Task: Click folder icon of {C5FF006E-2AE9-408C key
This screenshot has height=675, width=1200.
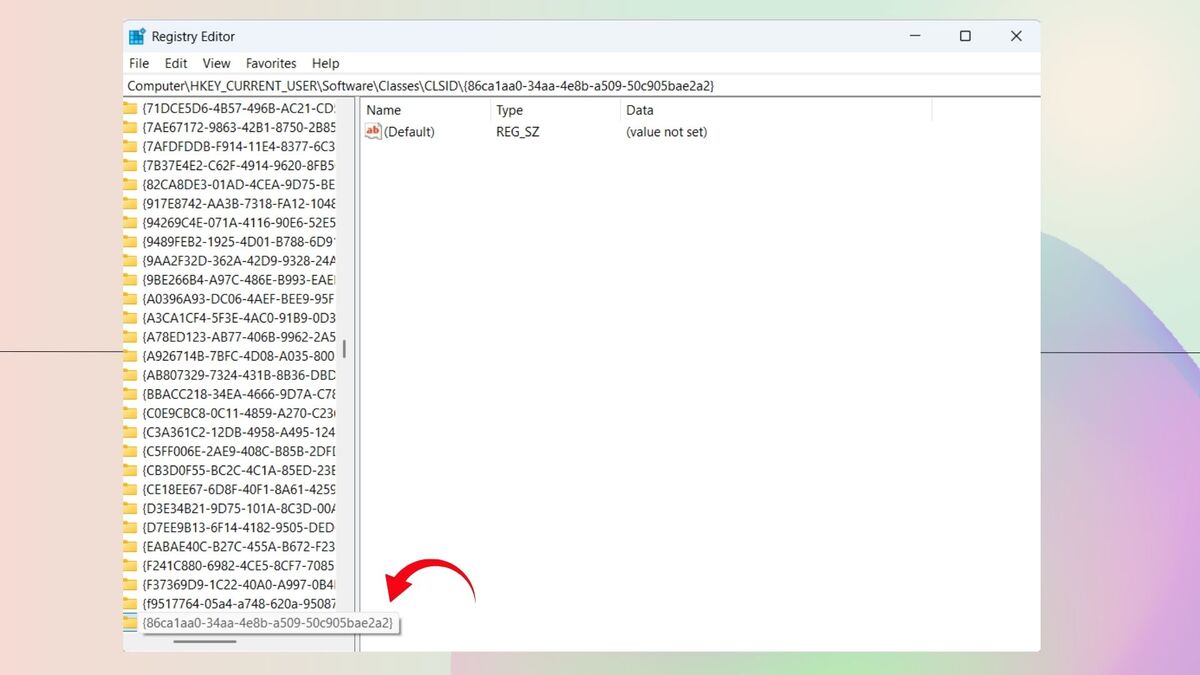Action: coord(130,450)
